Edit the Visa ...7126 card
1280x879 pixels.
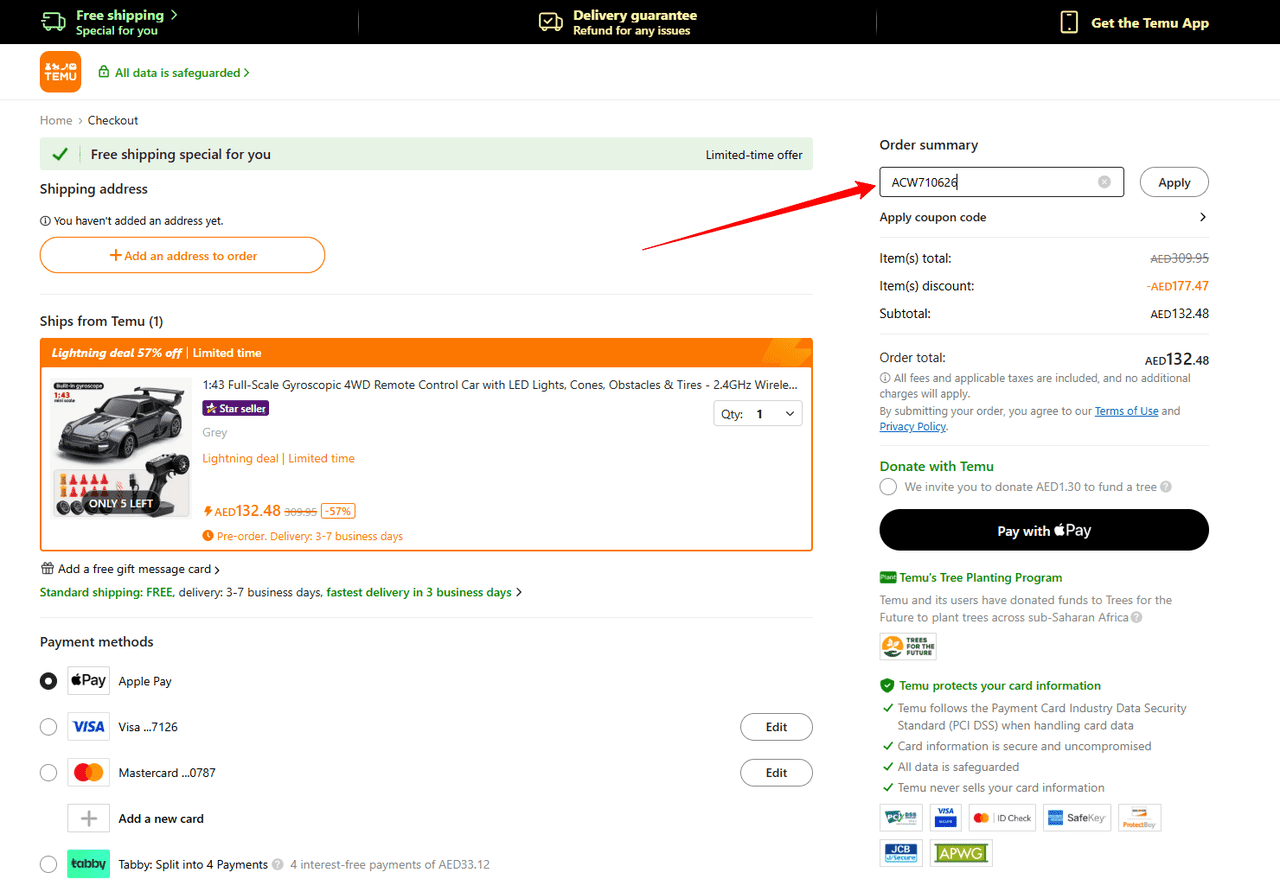pyautogui.click(x=776, y=727)
